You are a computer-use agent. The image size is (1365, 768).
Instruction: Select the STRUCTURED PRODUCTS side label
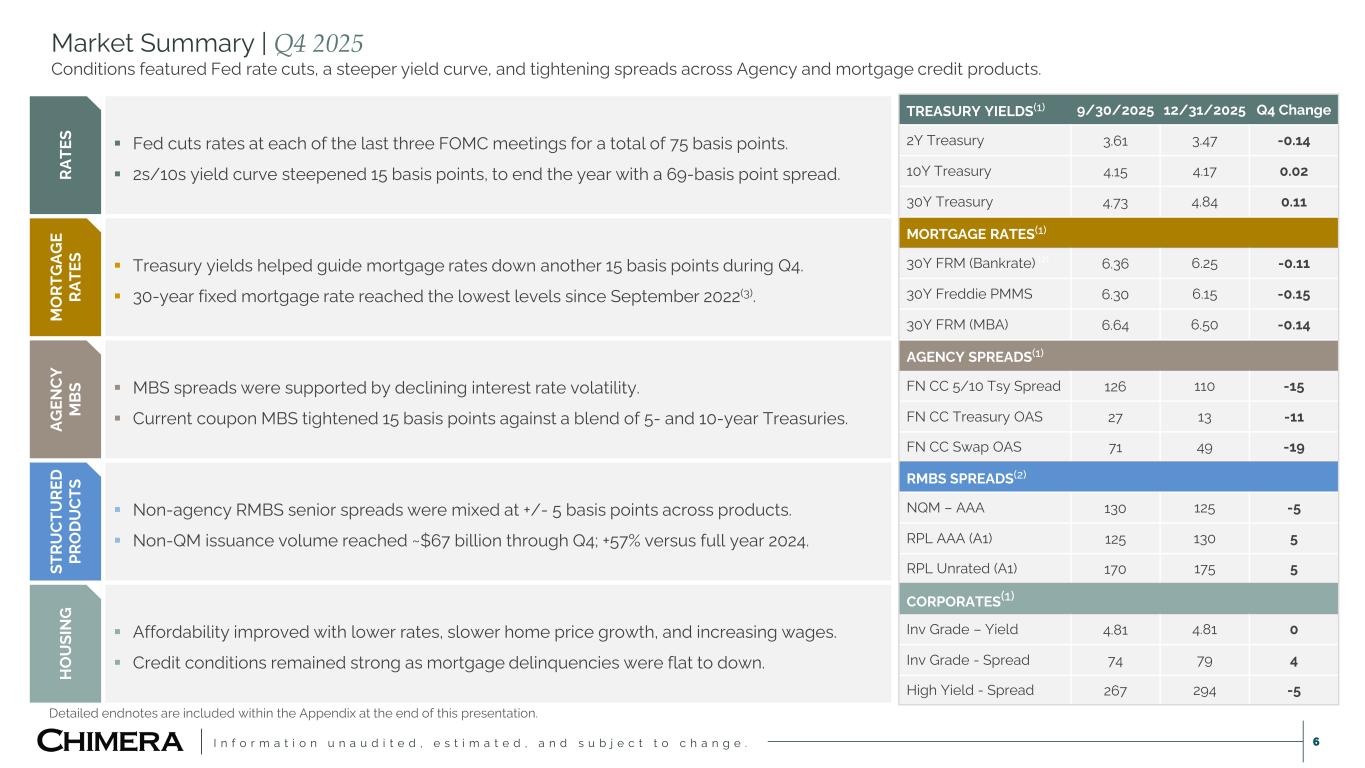pyautogui.click(x=66, y=521)
